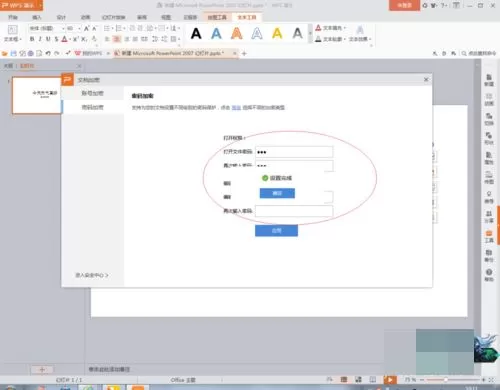The width and height of the screenshot is (500, 390).
Task: Click the Bold formatting icon
Action: click(x=32, y=39)
